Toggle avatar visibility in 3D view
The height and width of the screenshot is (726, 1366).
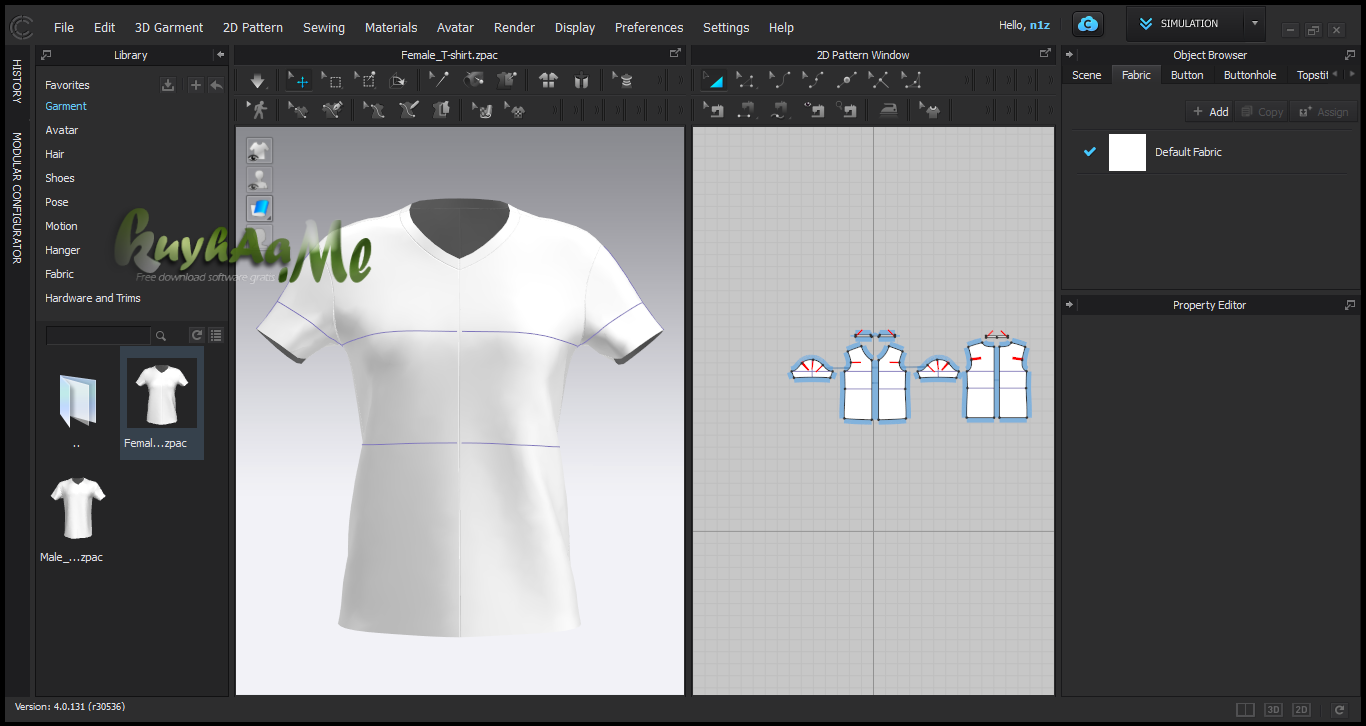[260, 180]
